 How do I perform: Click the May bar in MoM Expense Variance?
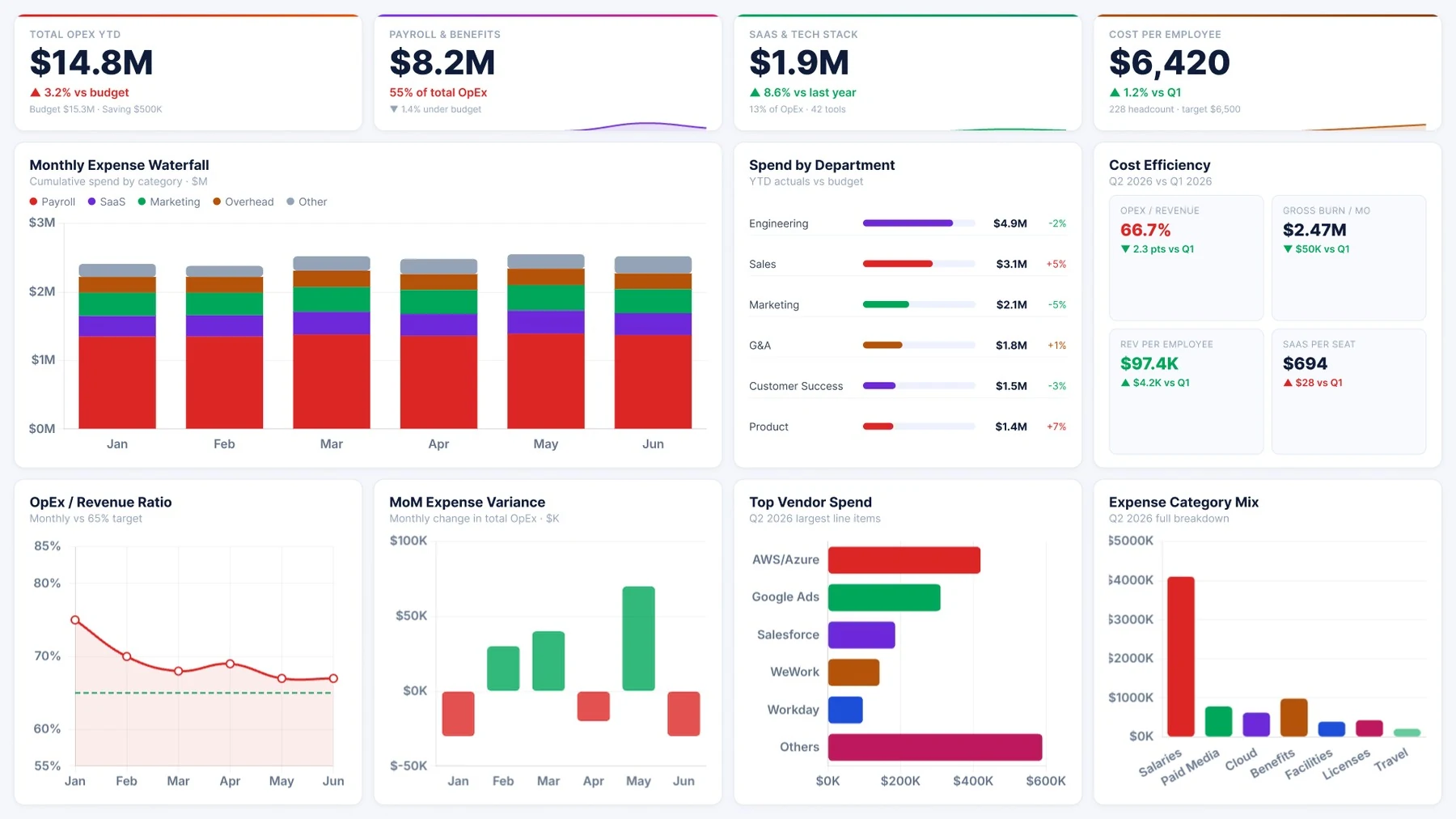[638, 639]
